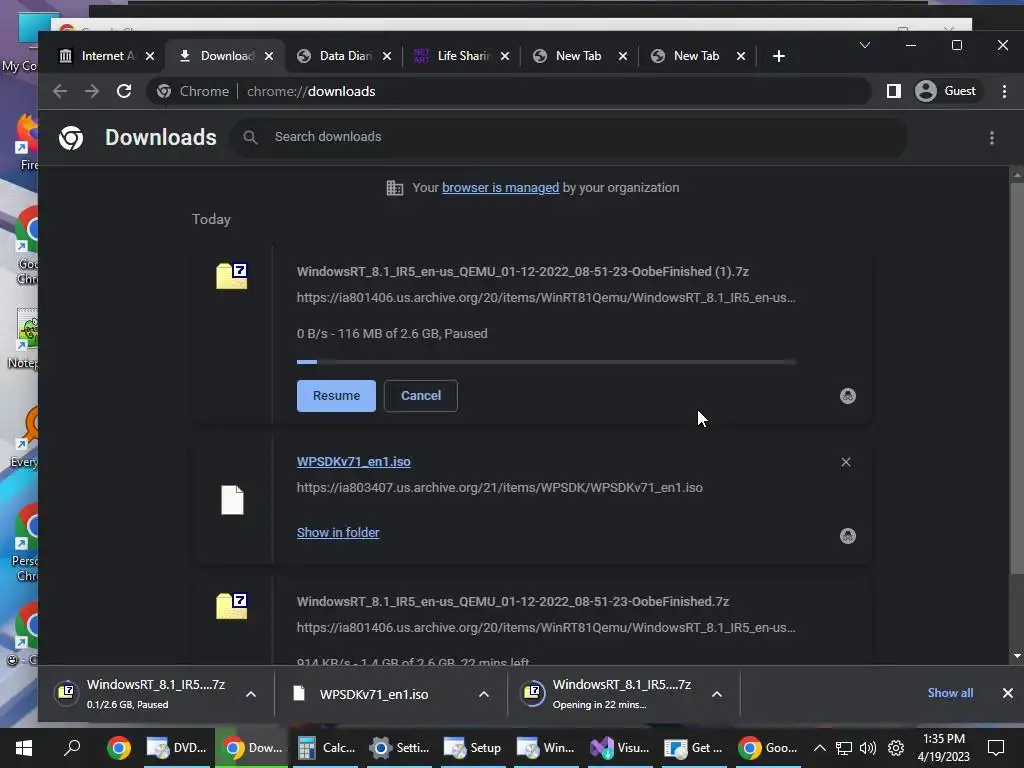Click the Search downloads field

[x=568, y=137]
